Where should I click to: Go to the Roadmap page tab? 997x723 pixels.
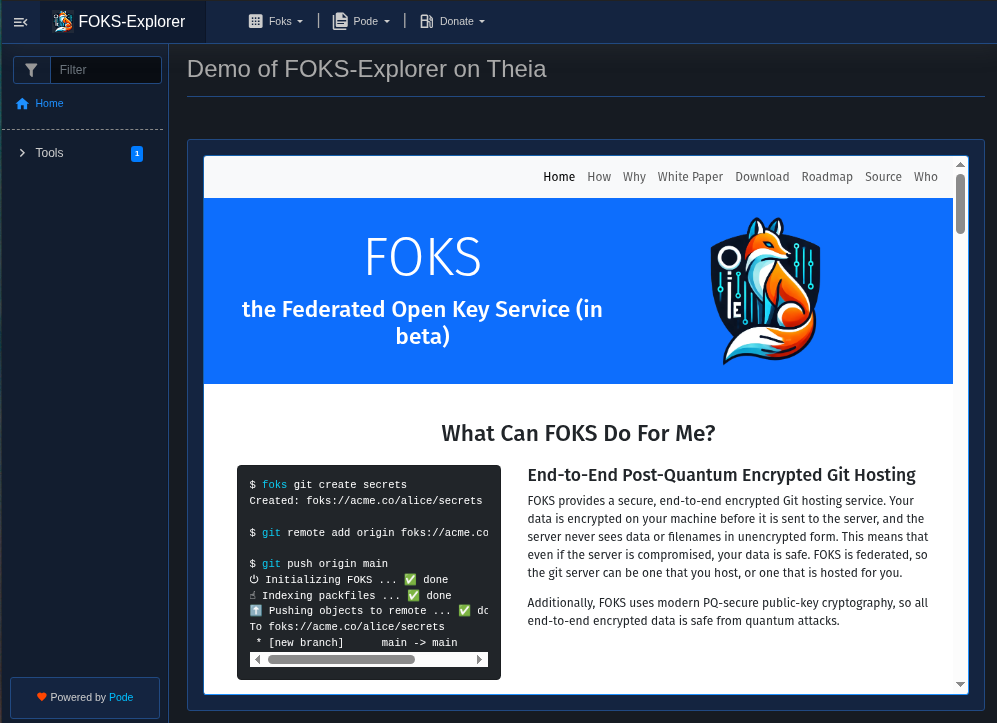(827, 177)
